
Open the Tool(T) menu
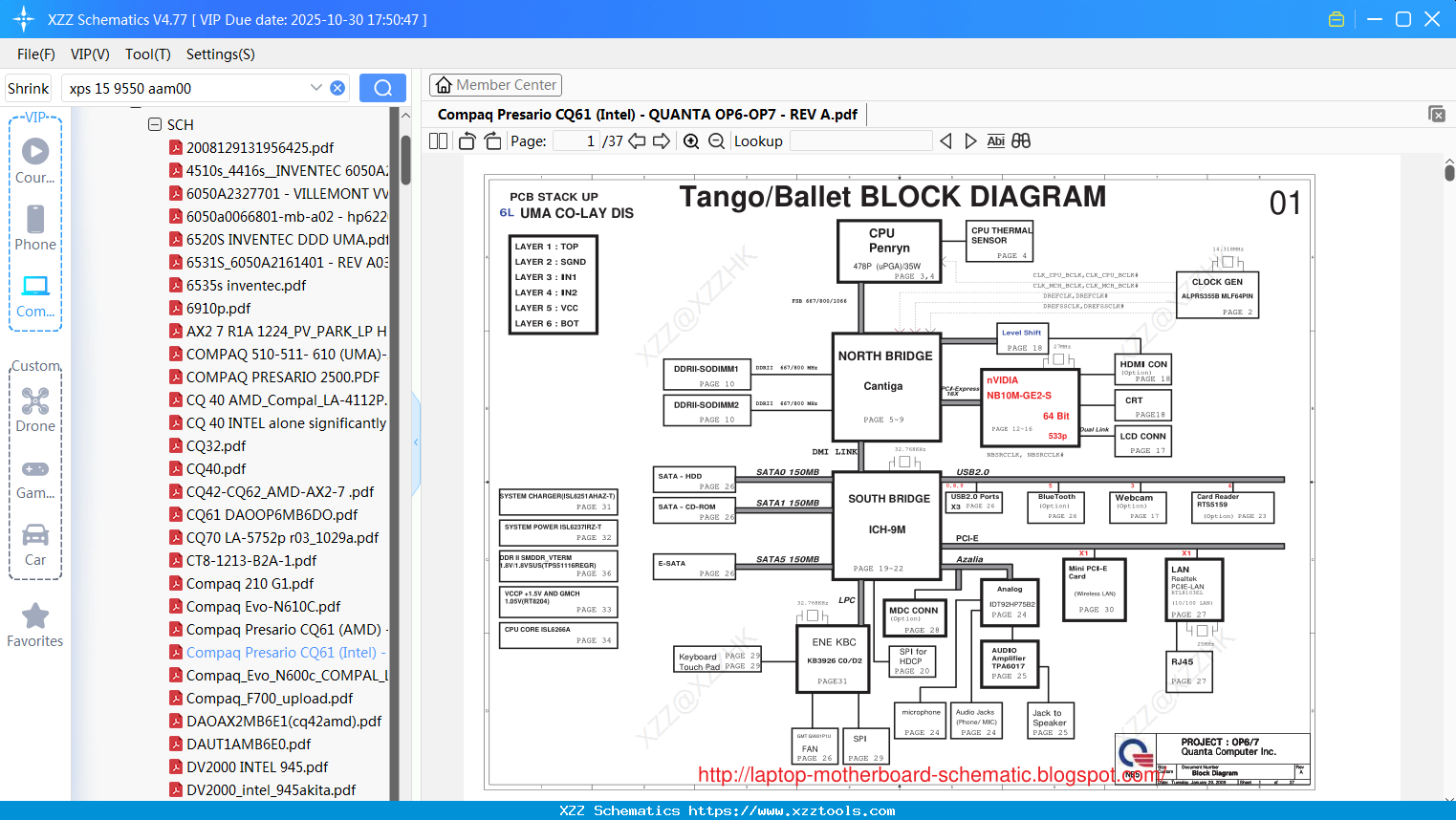(148, 54)
